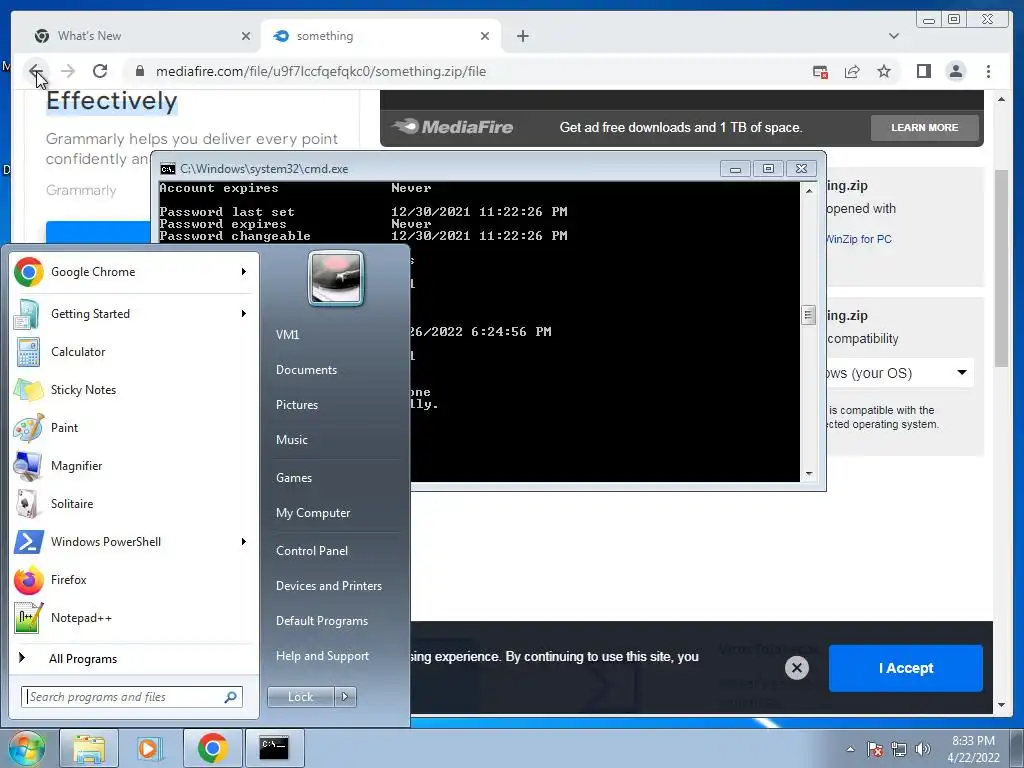Click the share page icon in Chrome
The image size is (1024, 768).
(852, 71)
